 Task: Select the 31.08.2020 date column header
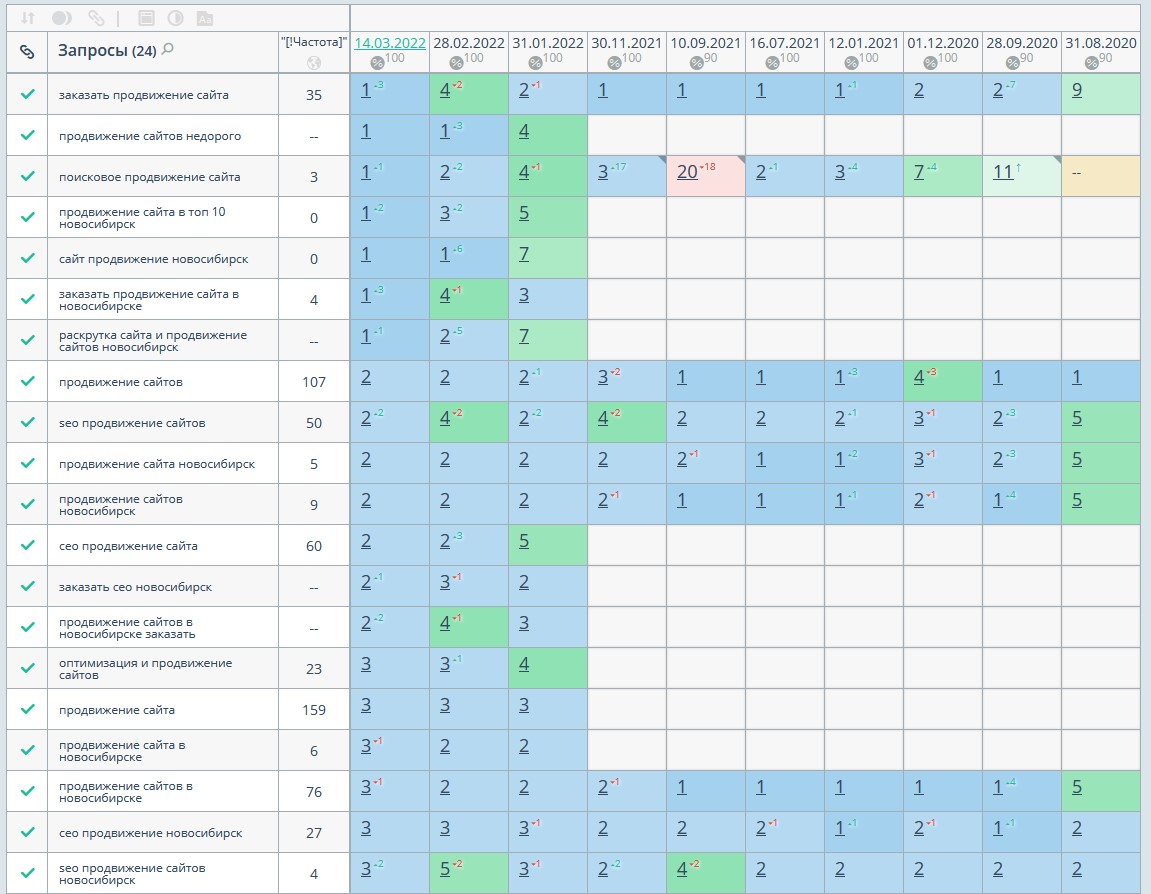[x=1100, y=43]
